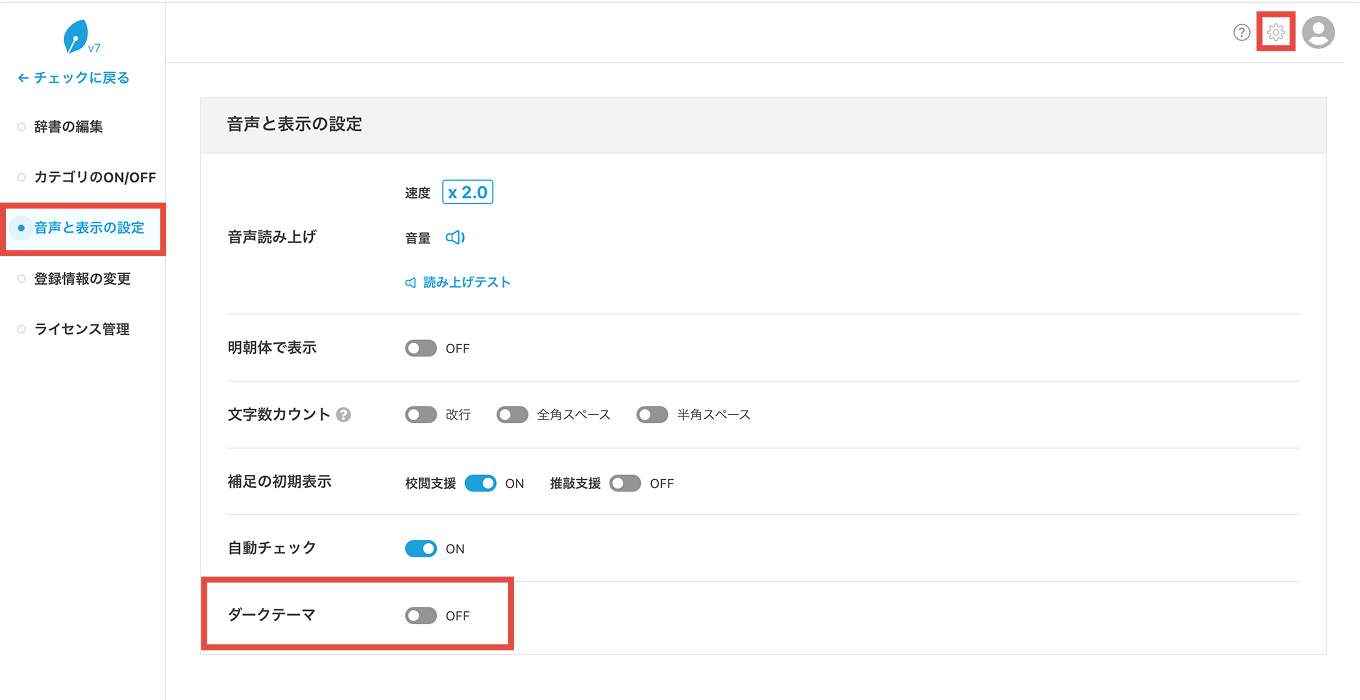This screenshot has width=1360, height=700.
Task: Toggle 明朝体で表示 switch
Action: point(421,348)
